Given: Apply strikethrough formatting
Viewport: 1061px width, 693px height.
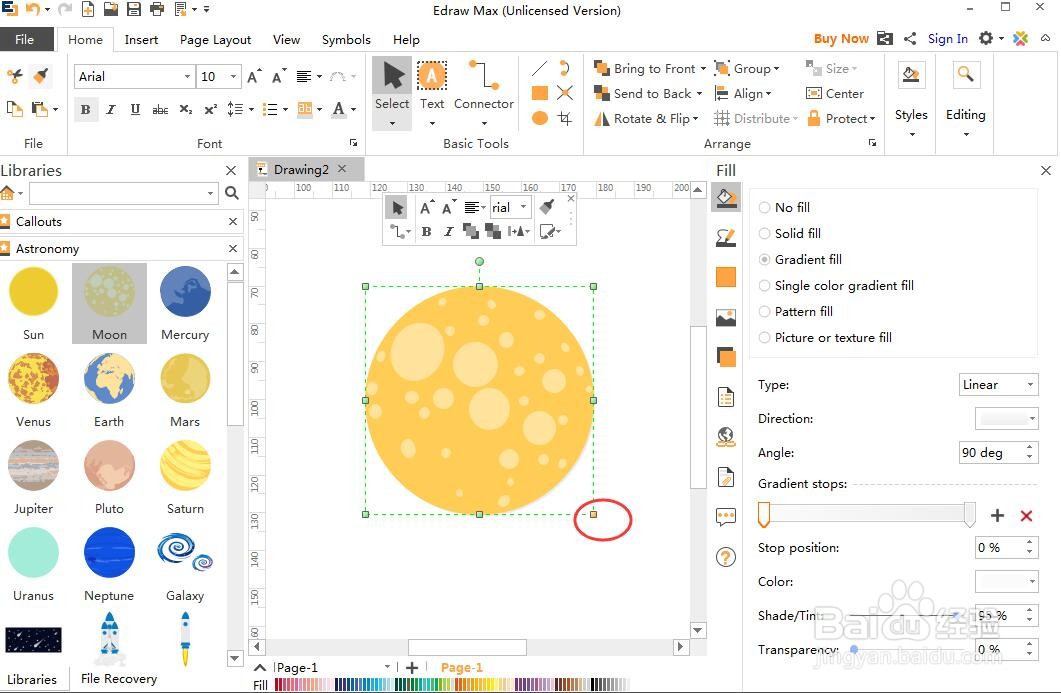Looking at the screenshot, I should [160, 109].
